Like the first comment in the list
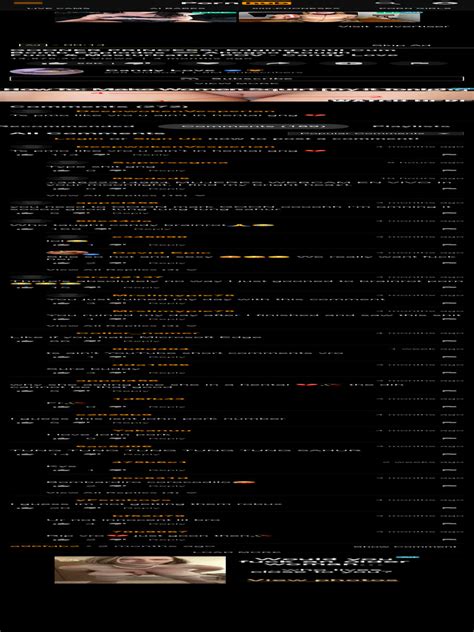Screen dimensions: 474x632 [x=27, y=155]
